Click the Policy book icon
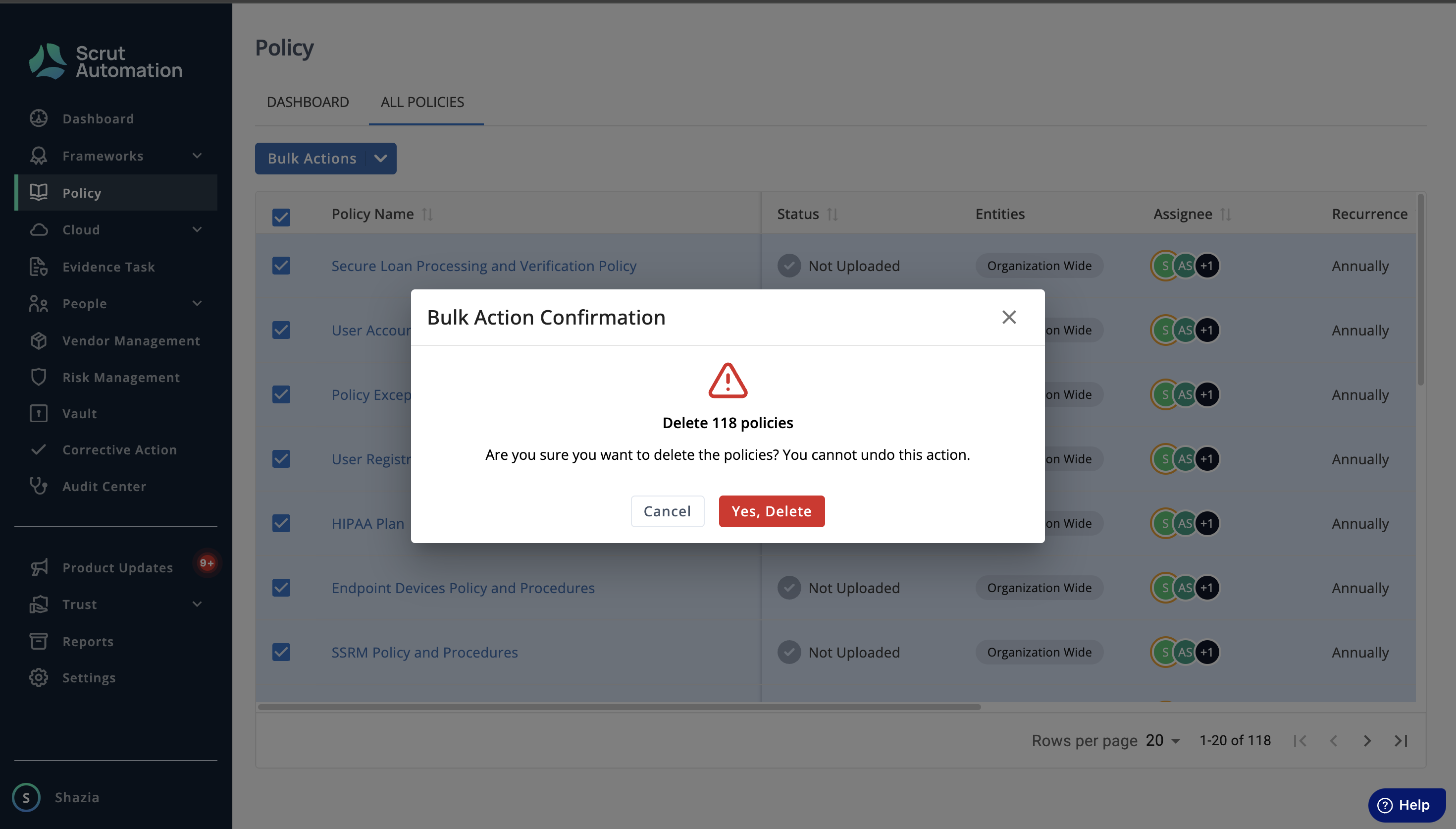The height and width of the screenshot is (829, 1456). 39,192
